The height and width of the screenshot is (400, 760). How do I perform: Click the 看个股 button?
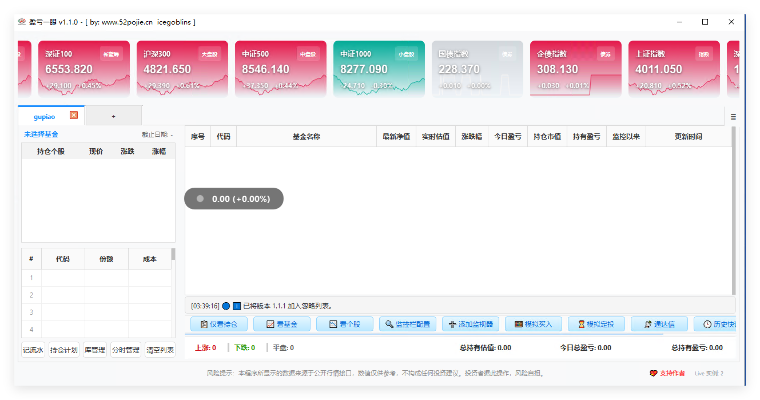point(345,324)
